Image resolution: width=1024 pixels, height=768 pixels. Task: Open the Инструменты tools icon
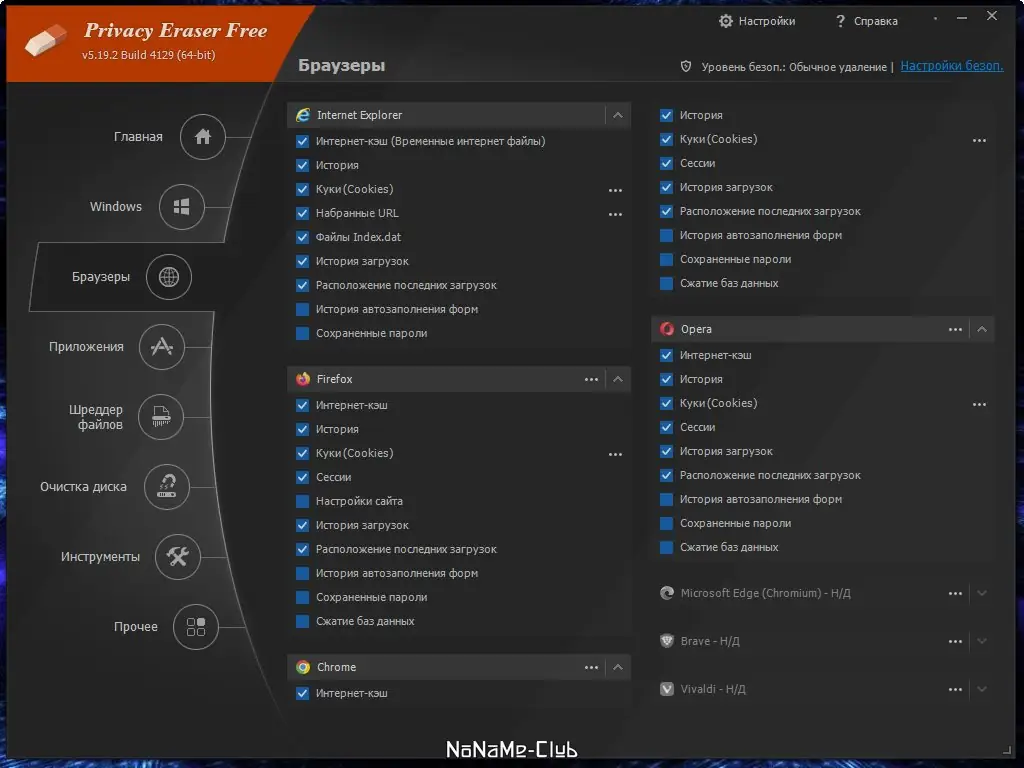point(178,557)
